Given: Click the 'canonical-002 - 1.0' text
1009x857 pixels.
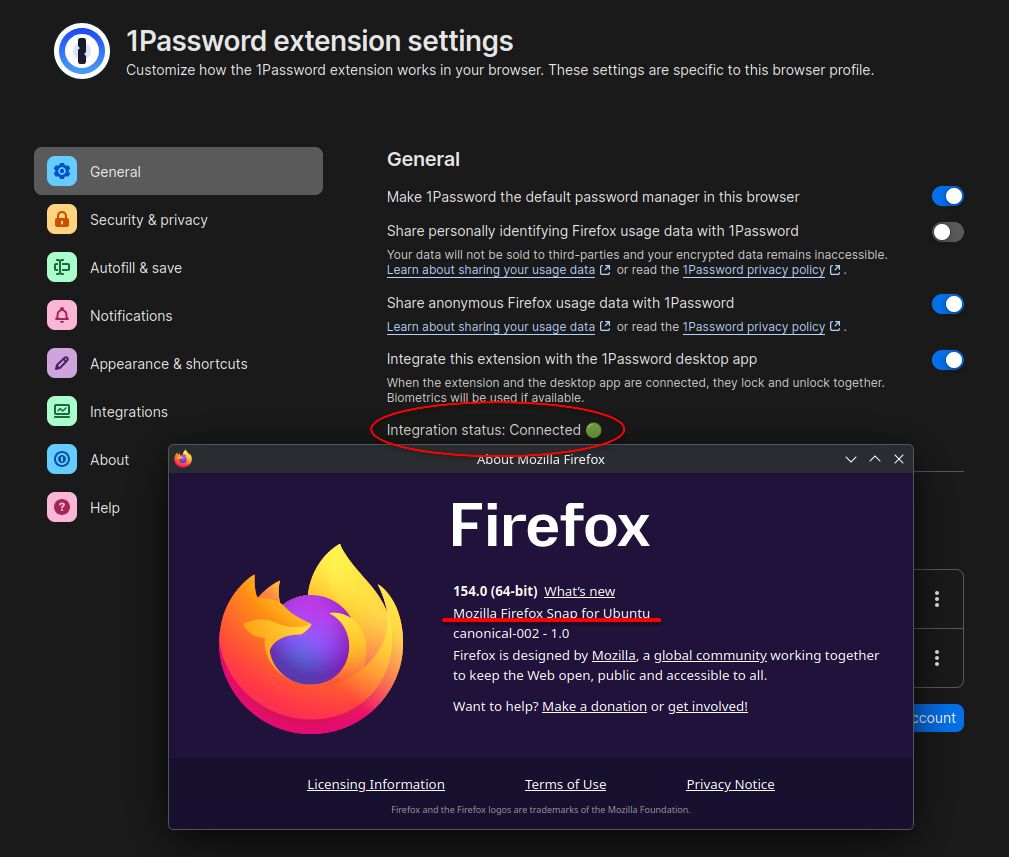Looking at the screenshot, I should click(x=511, y=633).
